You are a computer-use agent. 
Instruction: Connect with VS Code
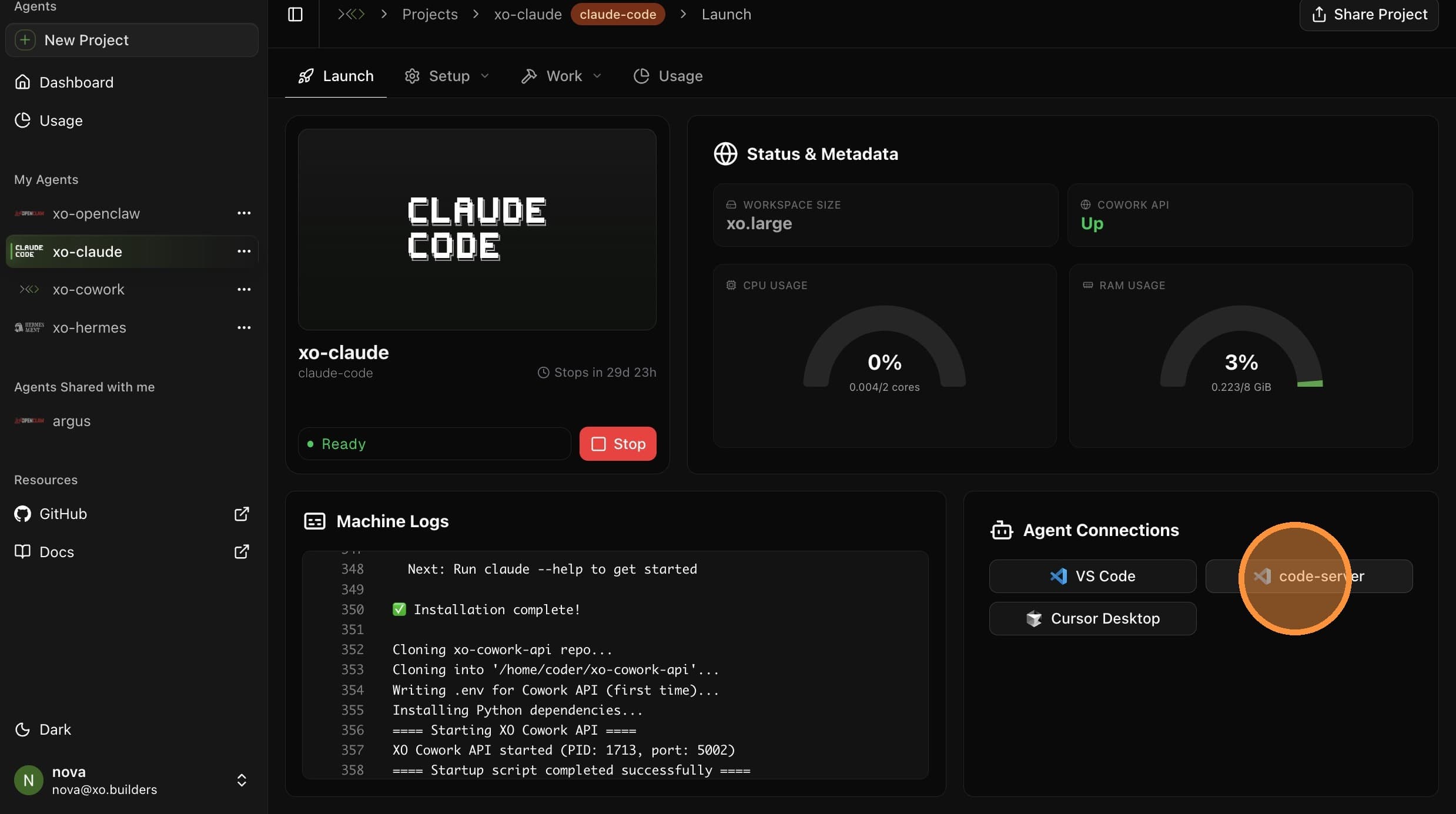(x=1093, y=576)
